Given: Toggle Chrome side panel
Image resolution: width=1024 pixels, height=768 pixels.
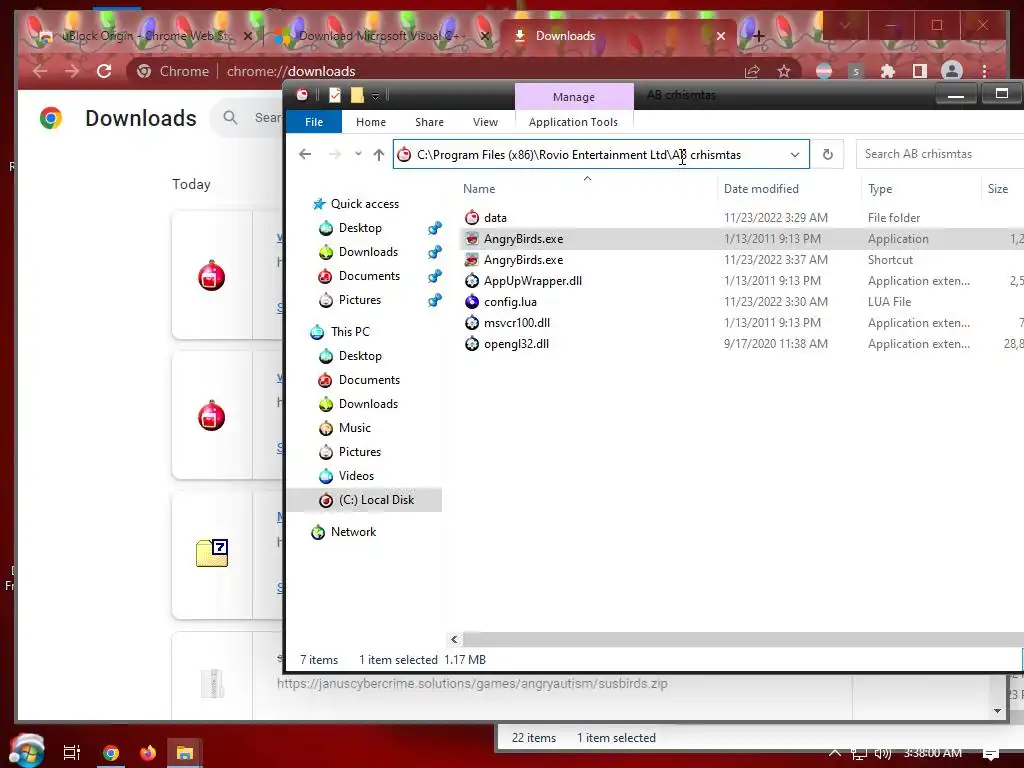Looking at the screenshot, I should [x=920, y=71].
